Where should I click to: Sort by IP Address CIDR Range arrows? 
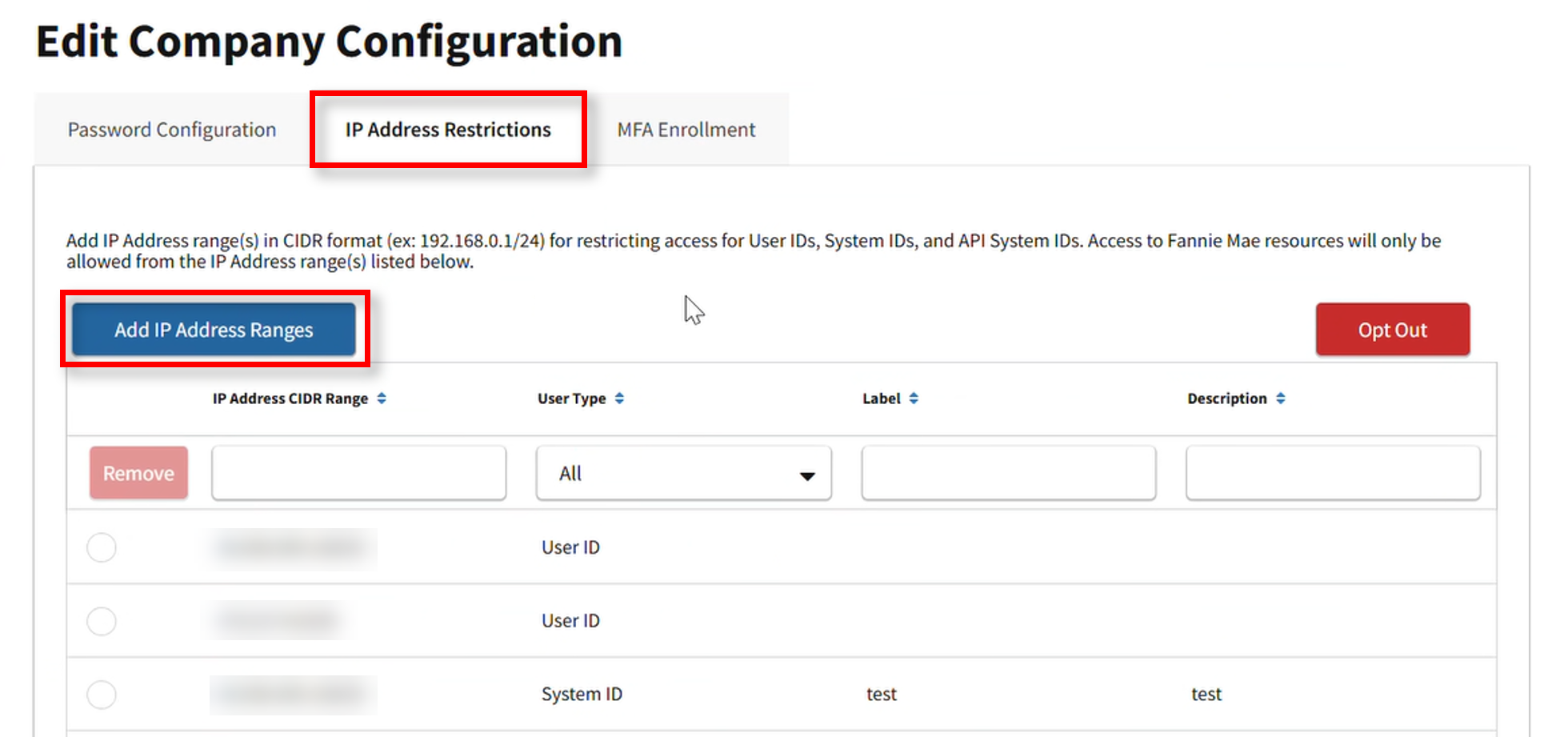coord(382,399)
